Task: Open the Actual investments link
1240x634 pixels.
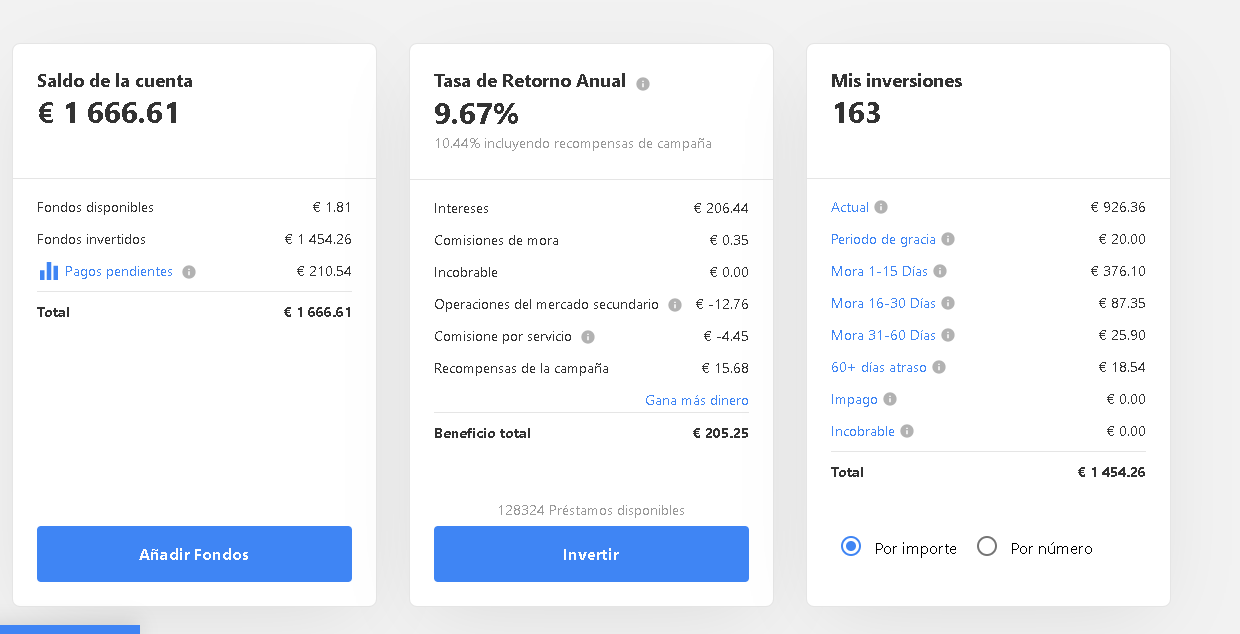Action: 850,207
